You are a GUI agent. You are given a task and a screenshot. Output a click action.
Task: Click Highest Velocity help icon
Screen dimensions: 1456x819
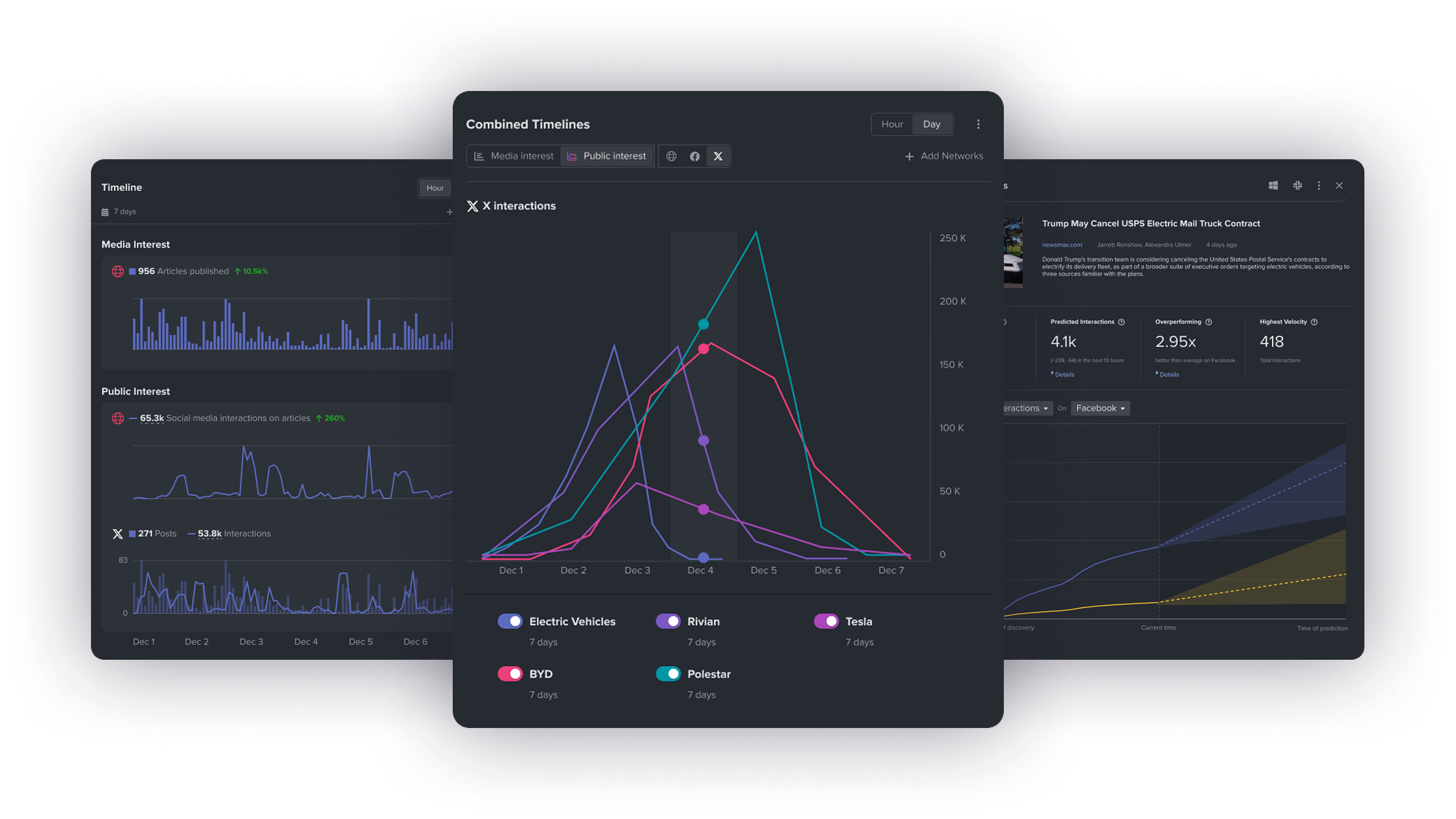[1314, 322]
